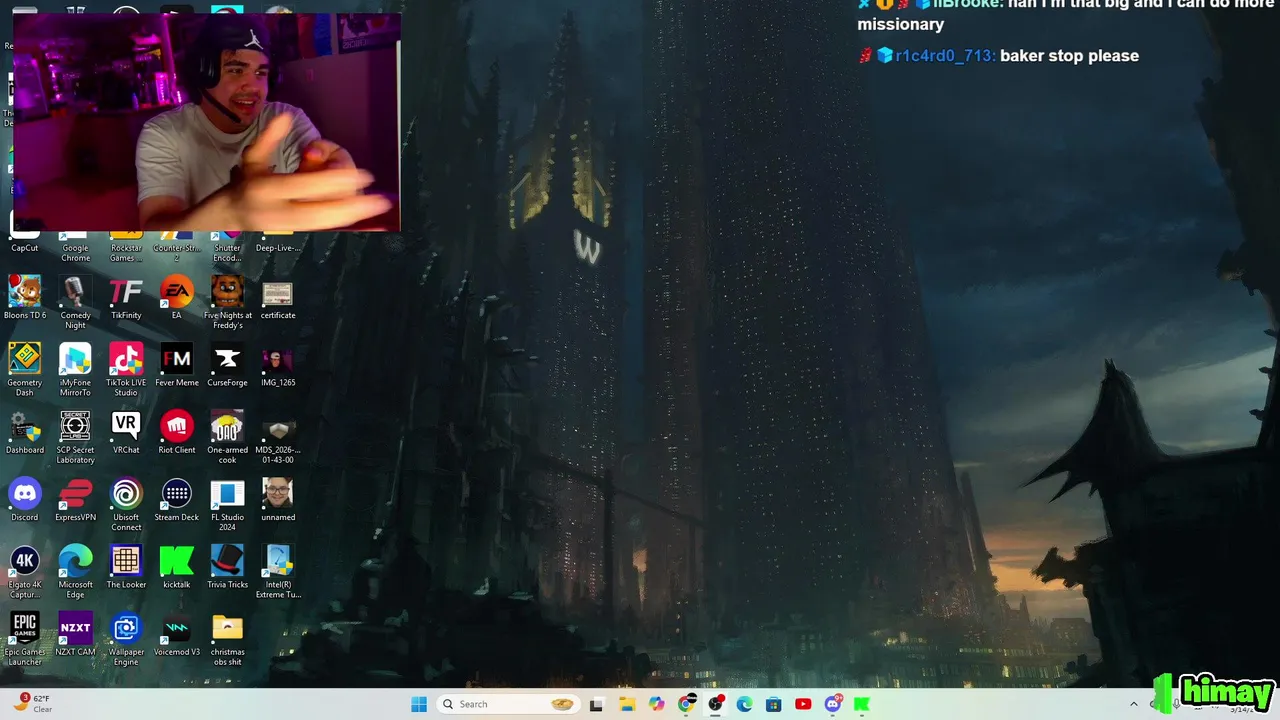Launch SCP Secret Laboratory
This screenshot has width=1280, height=720.
pyautogui.click(x=75, y=427)
